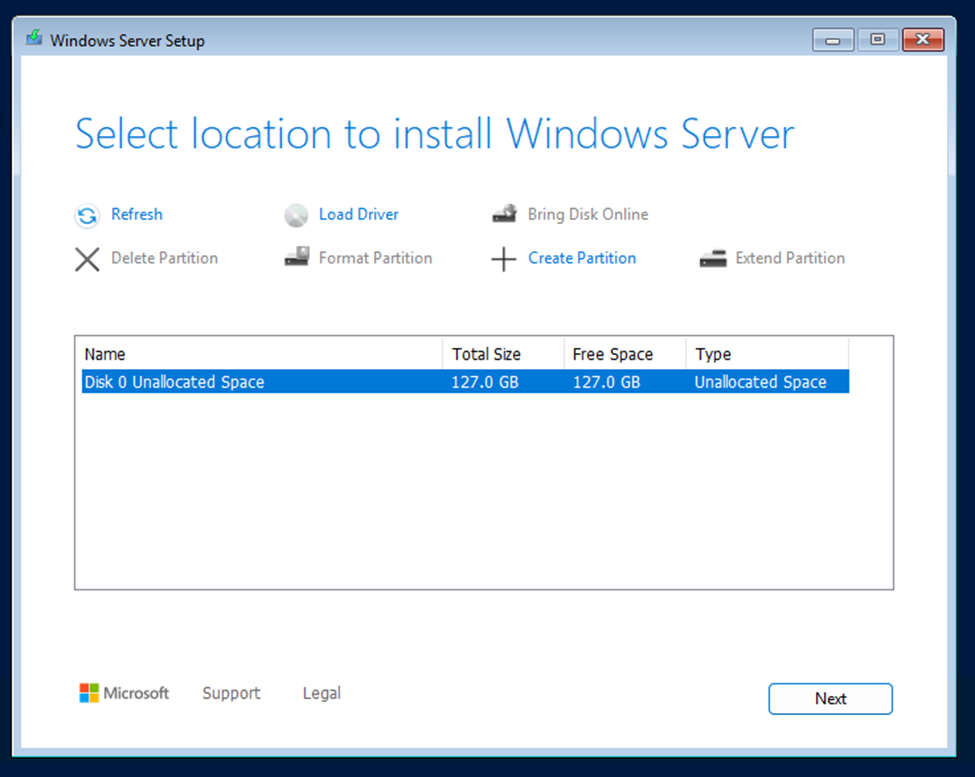
Task: Maximize the Windows Server Setup window
Action: click(877, 40)
